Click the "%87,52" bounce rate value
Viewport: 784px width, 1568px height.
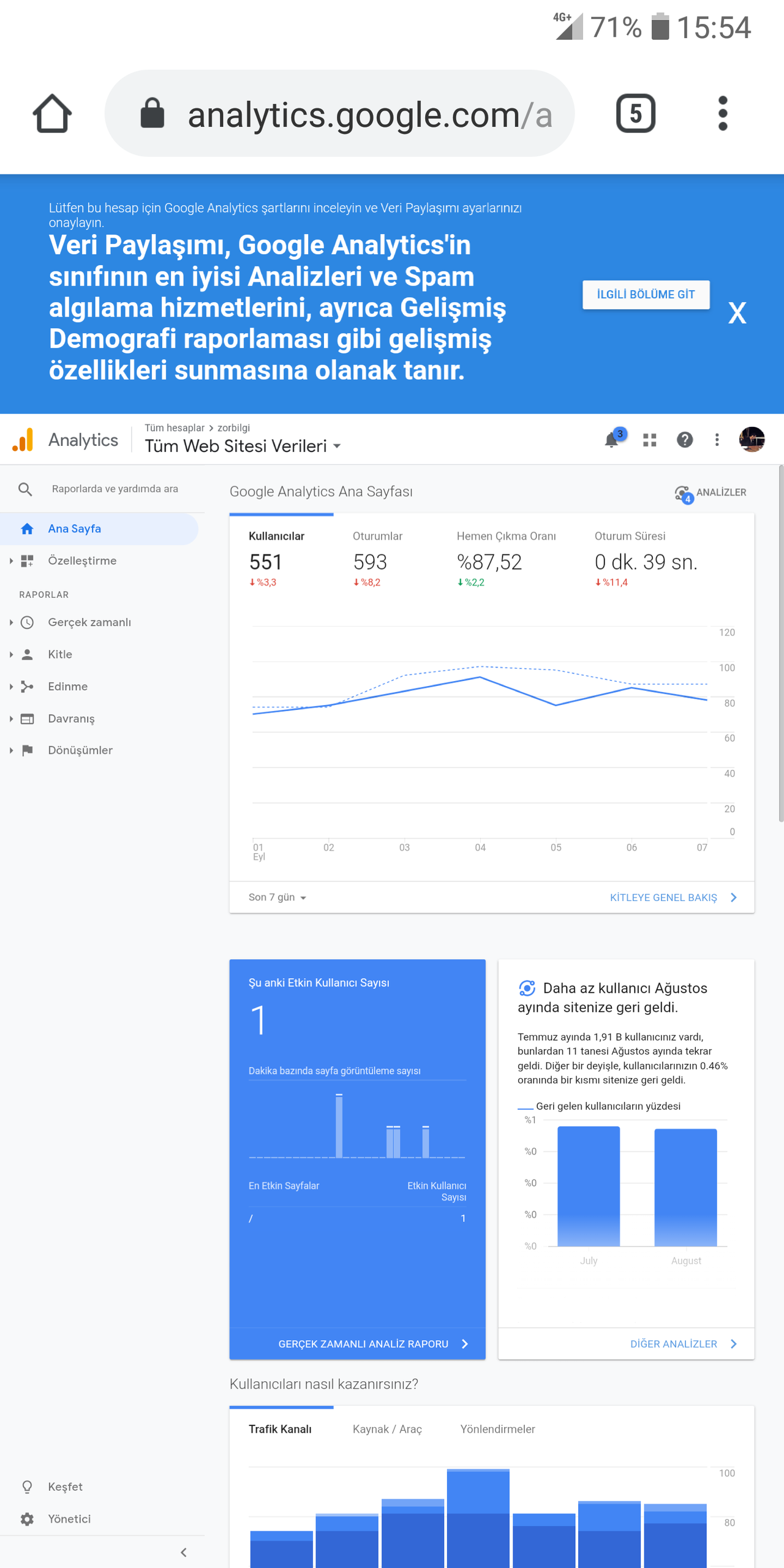pos(489,562)
